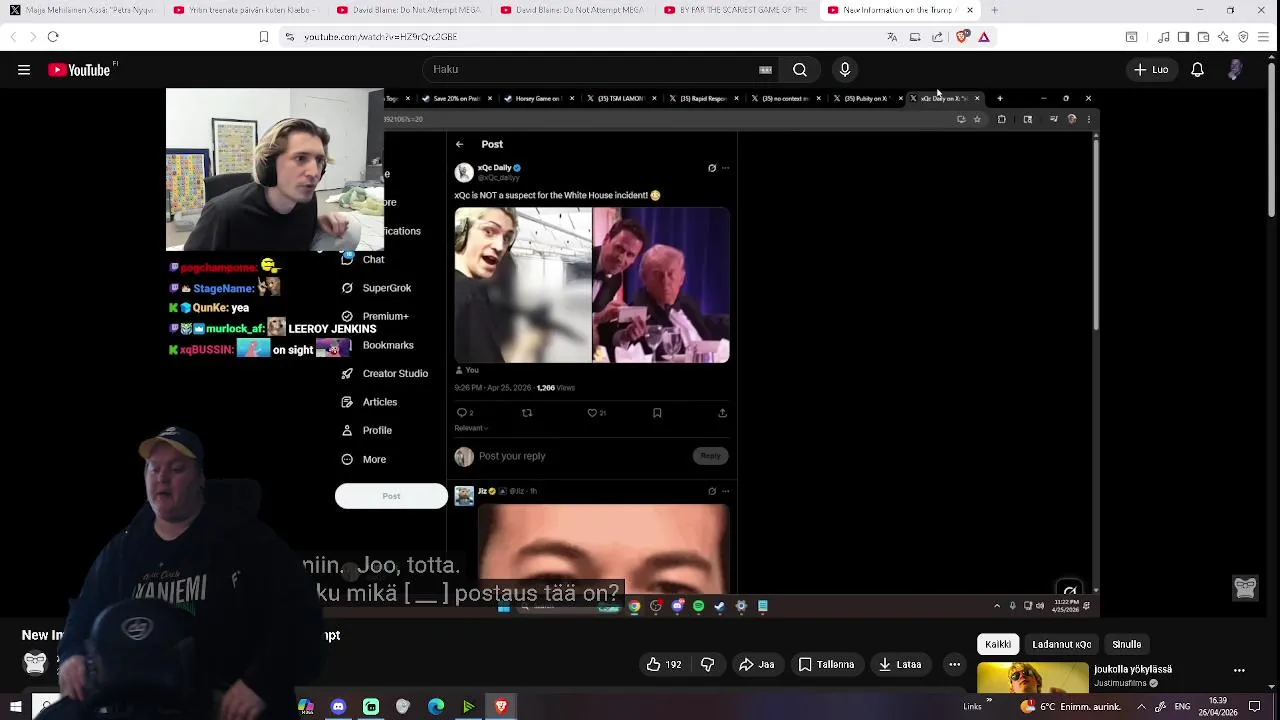Reload the page with the refresh icon

[x=53, y=37]
